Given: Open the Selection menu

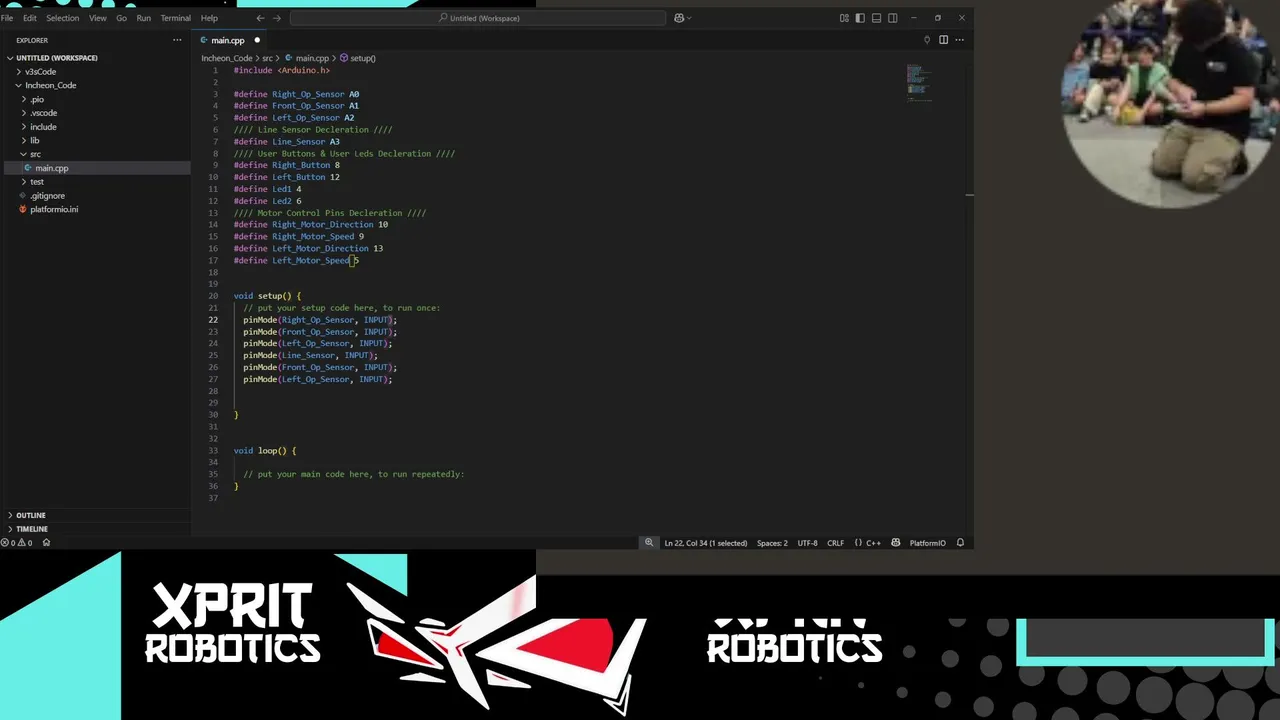Looking at the screenshot, I should (x=62, y=18).
